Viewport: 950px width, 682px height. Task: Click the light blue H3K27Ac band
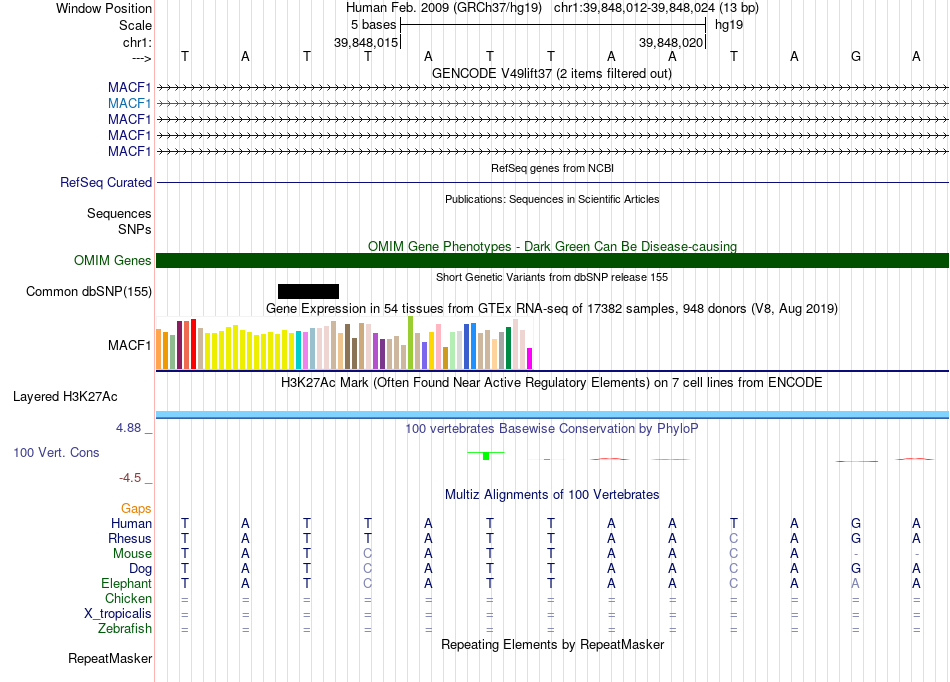point(553,414)
